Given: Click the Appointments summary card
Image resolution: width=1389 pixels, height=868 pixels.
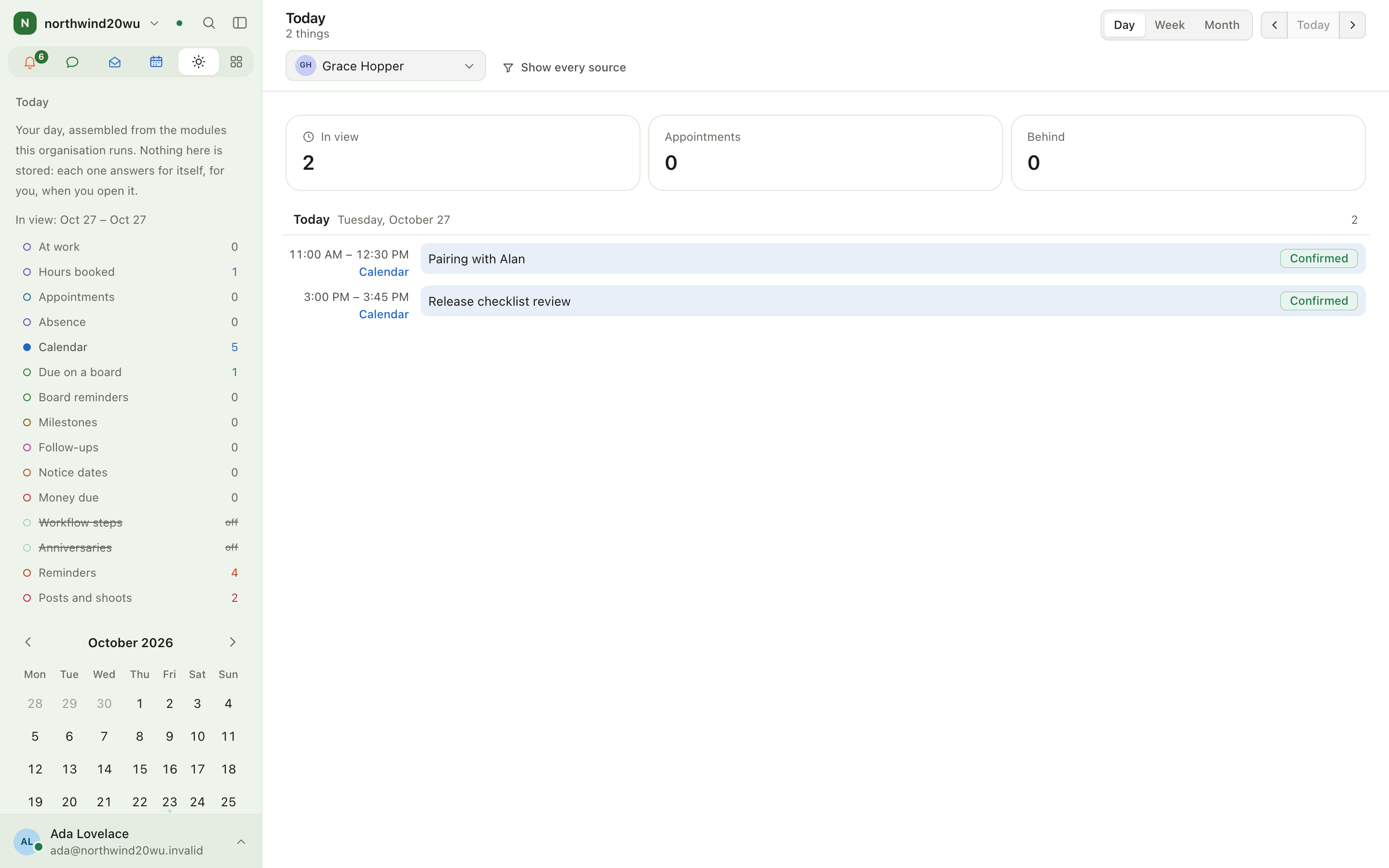Looking at the screenshot, I should (825, 153).
